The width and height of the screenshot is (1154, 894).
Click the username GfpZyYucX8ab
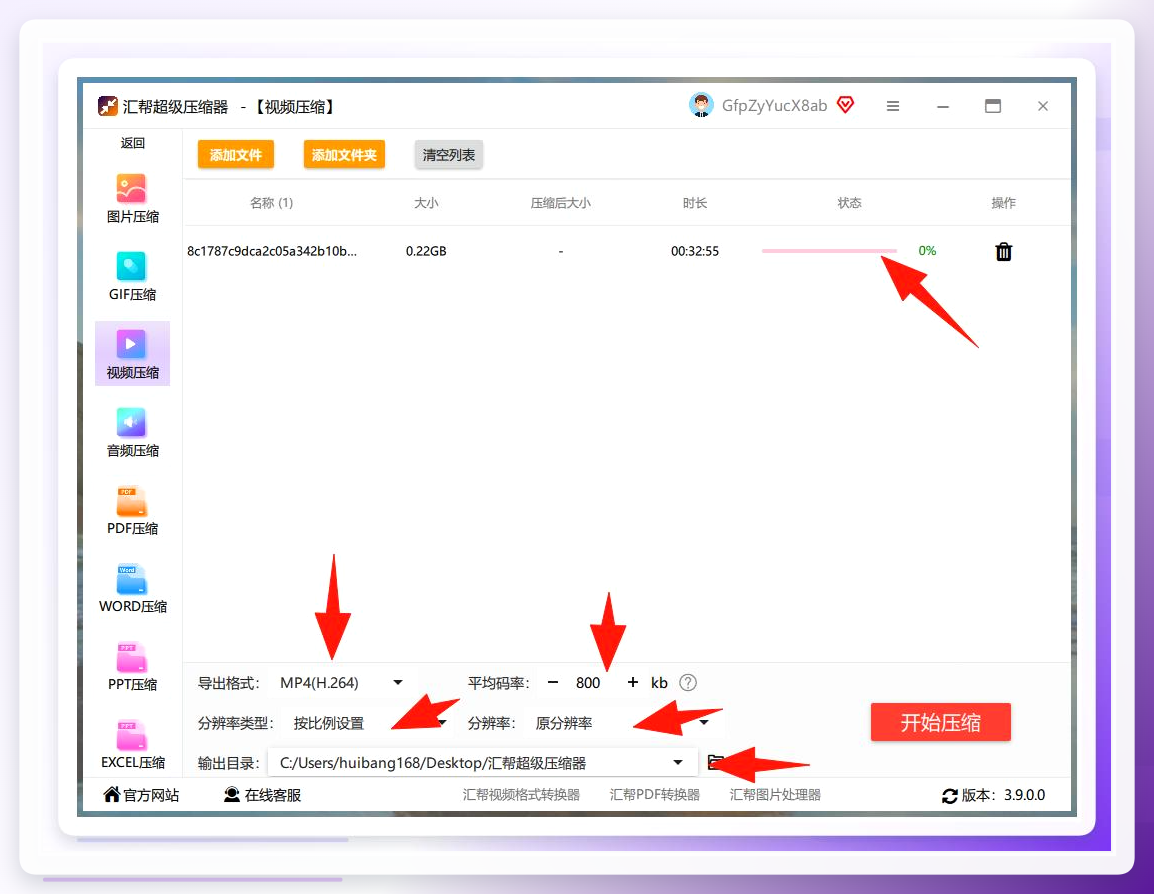pos(774,105)
